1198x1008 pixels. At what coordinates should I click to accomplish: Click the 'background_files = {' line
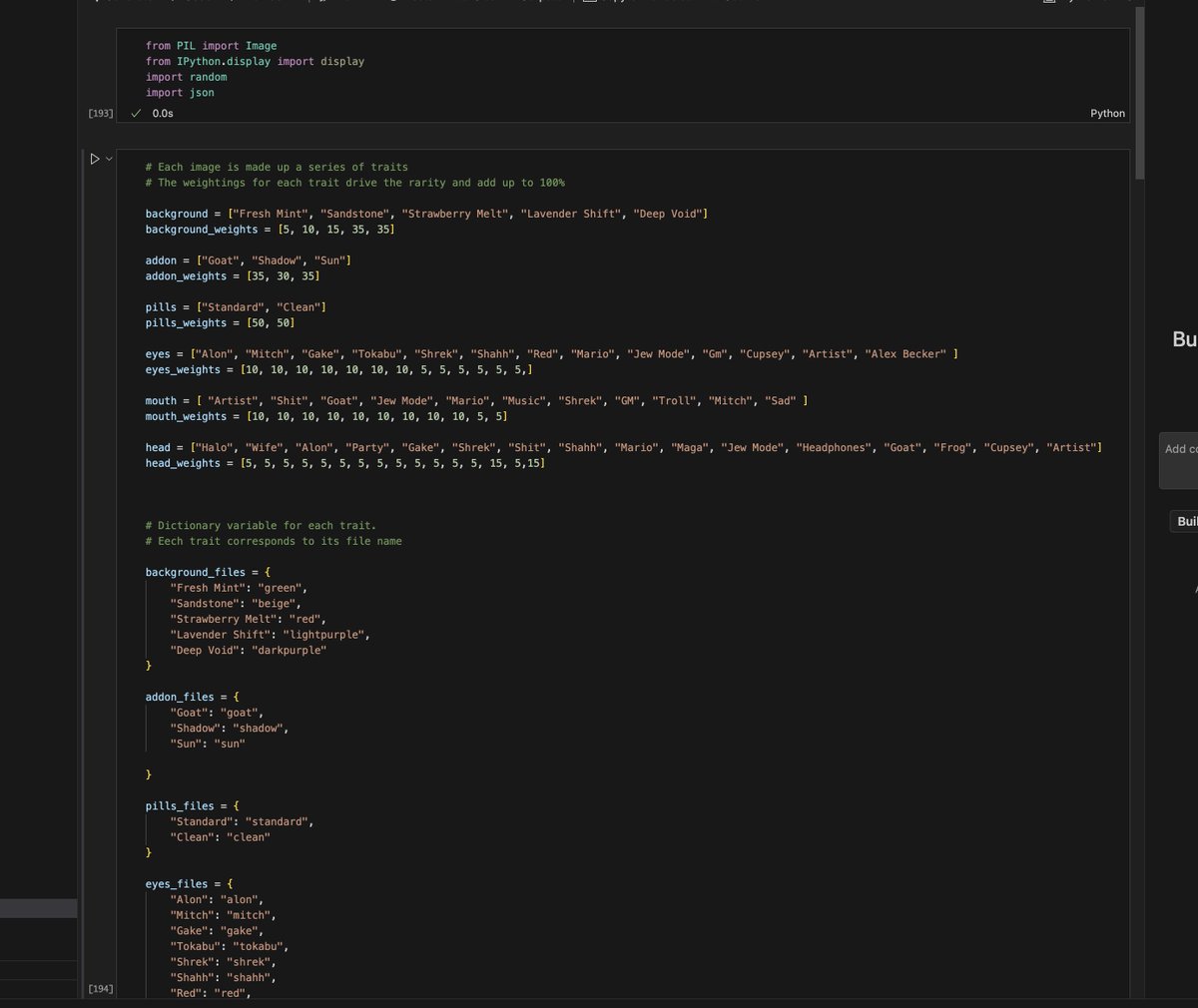tap(208, 573)
